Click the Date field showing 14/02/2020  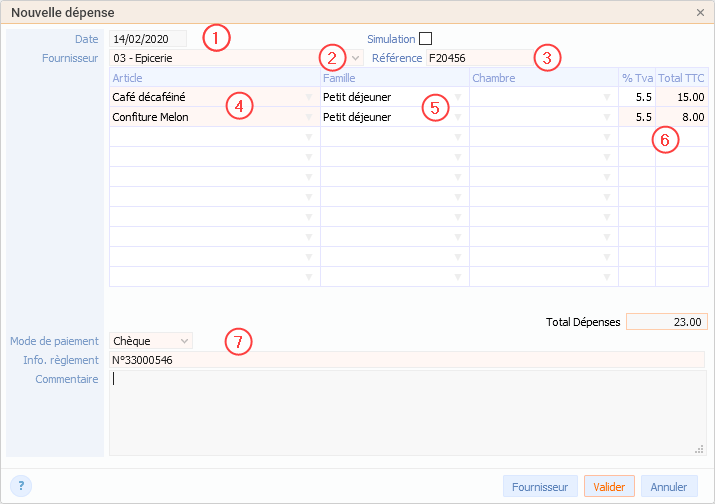pyautogui.click(x=148, y=39)
